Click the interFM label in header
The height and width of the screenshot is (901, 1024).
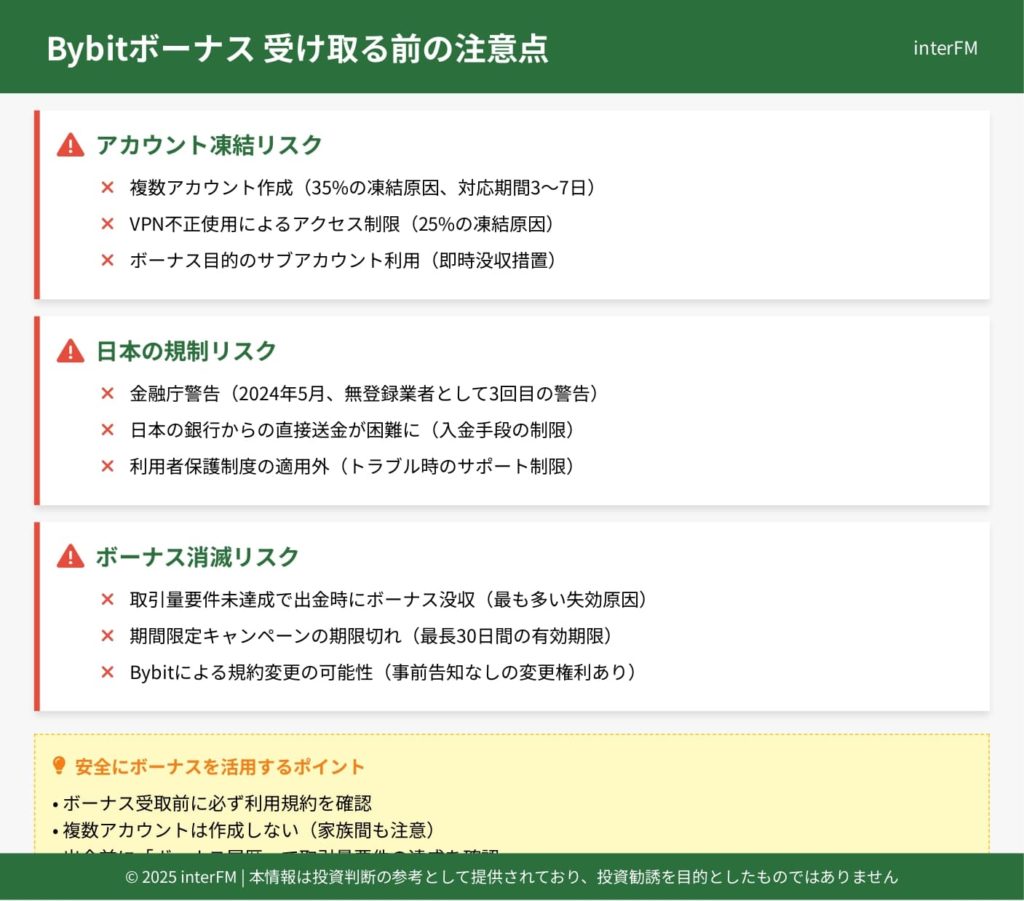tap(945, 48)
